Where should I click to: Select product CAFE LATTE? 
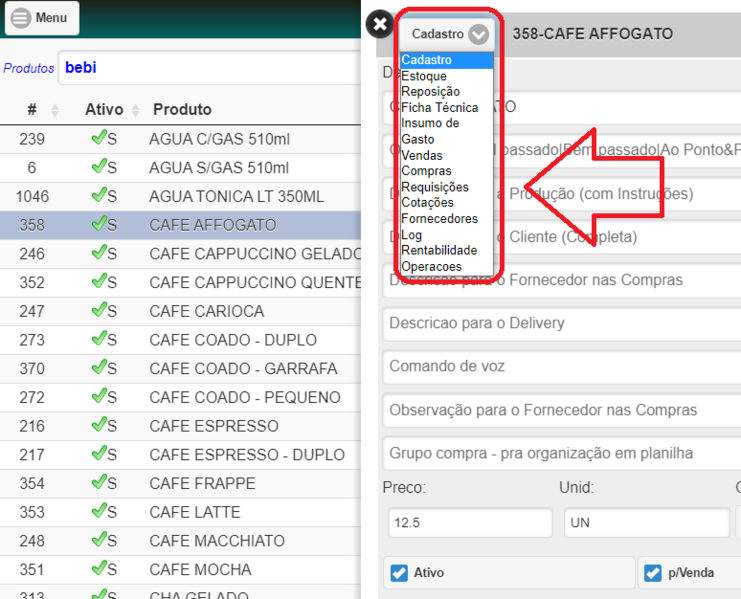tap(195, 513)
